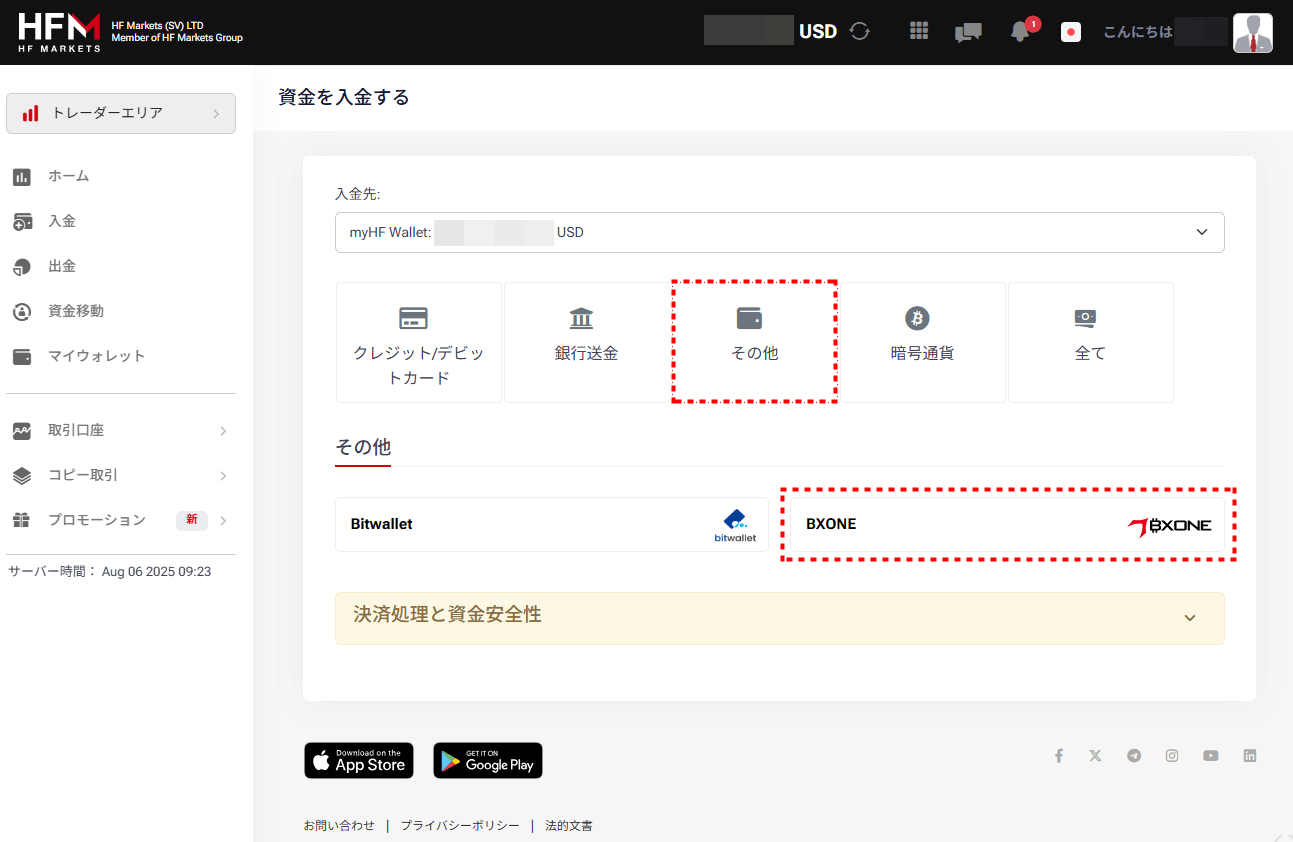
Task: Click the 新 badge beside プロモーション
Action: (x=192, y=521)
